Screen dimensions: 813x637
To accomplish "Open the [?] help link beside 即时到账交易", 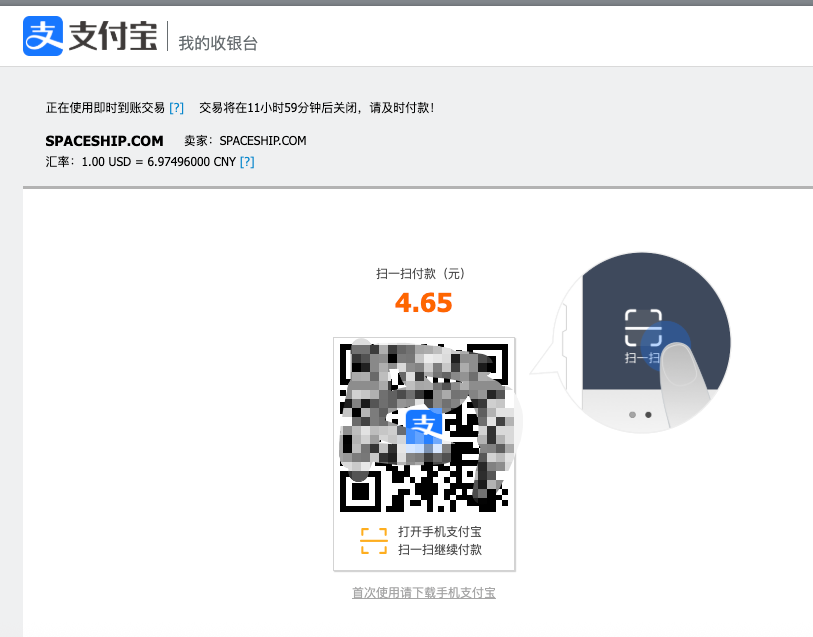I will tap(176, 107).
